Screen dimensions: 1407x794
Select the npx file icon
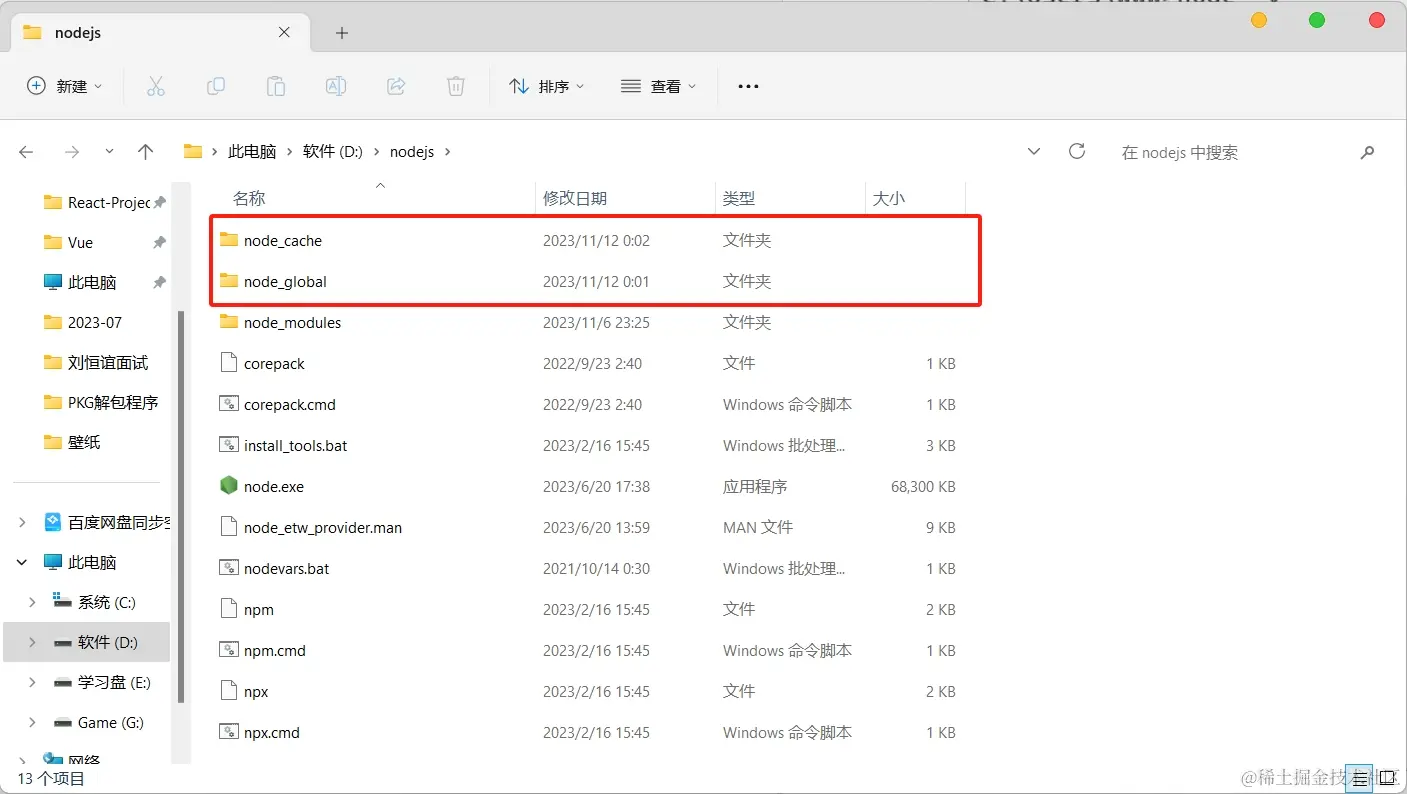point(229,691)
